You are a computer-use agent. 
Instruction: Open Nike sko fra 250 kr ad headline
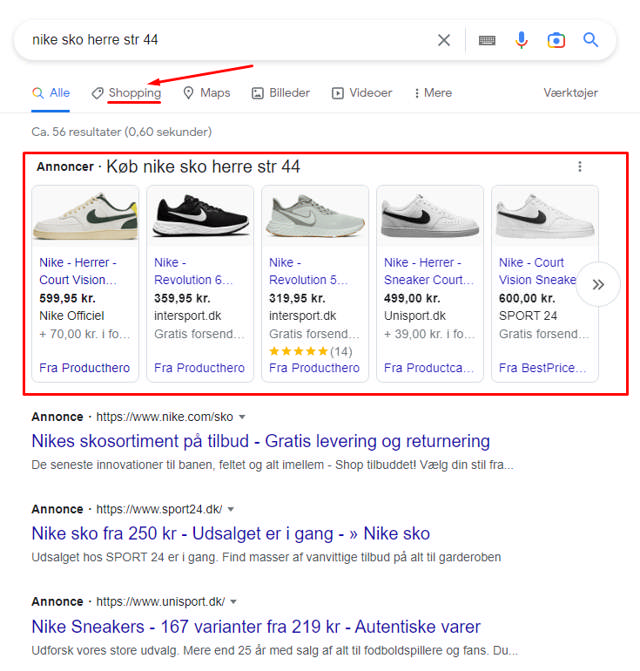(x=231, y=534)
